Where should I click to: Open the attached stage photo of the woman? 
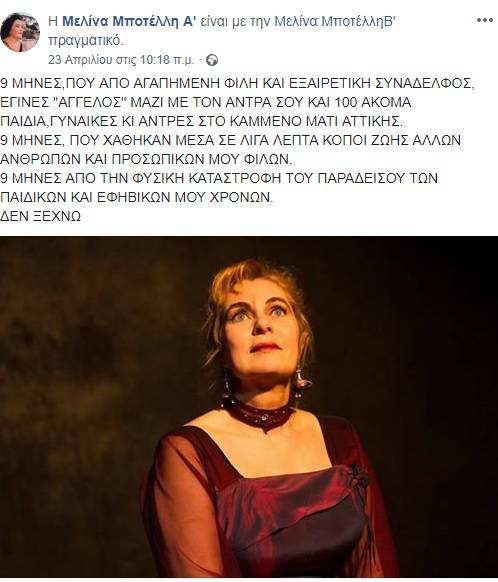(x=249, y=407)
